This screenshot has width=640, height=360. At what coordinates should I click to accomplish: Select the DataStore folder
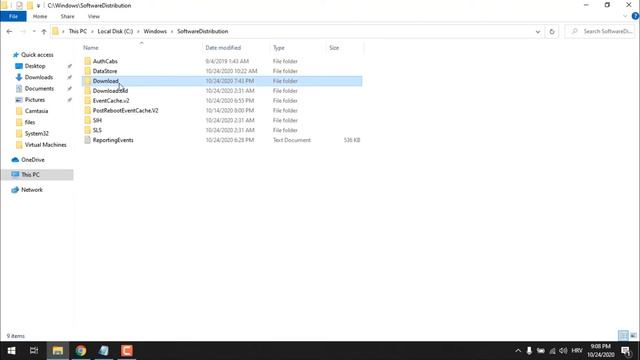[x=104, y=71]
